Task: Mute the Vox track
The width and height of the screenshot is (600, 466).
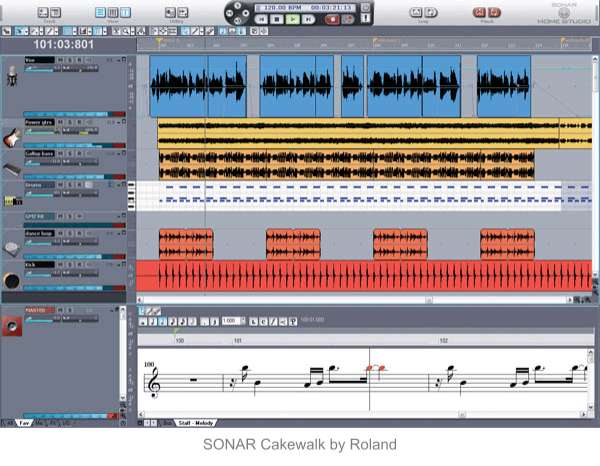Action: (x=60, y=60)
